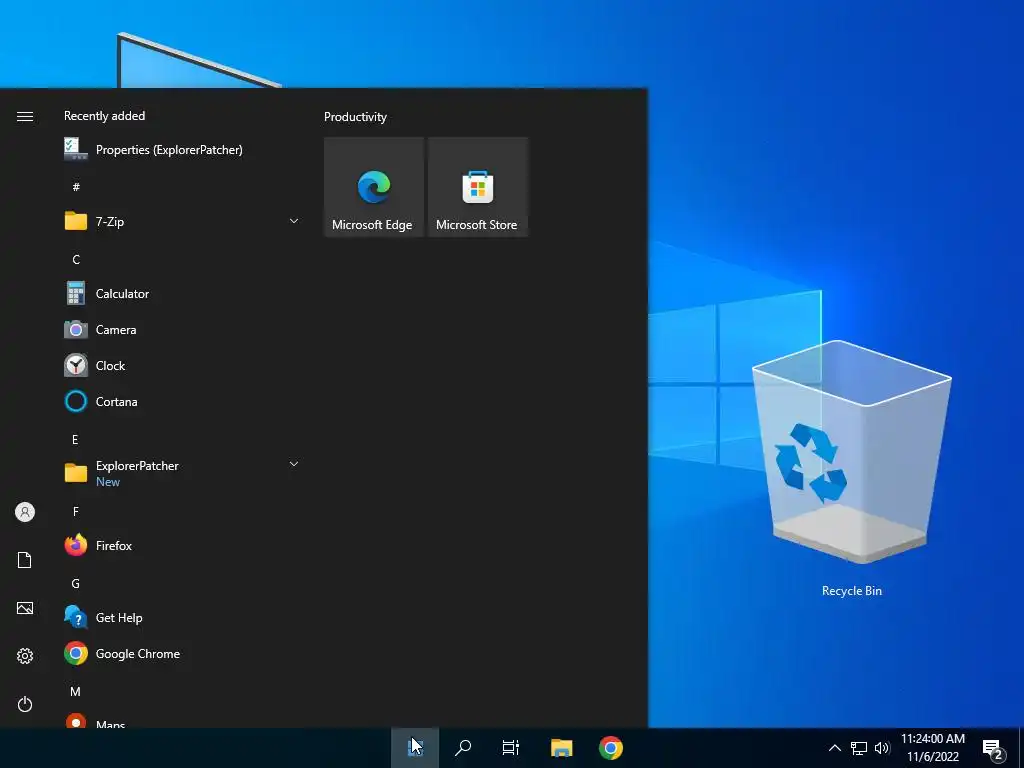Open the 7-Zip folder entry
This screenshot has height=768, width=1024.
(183, 221)
